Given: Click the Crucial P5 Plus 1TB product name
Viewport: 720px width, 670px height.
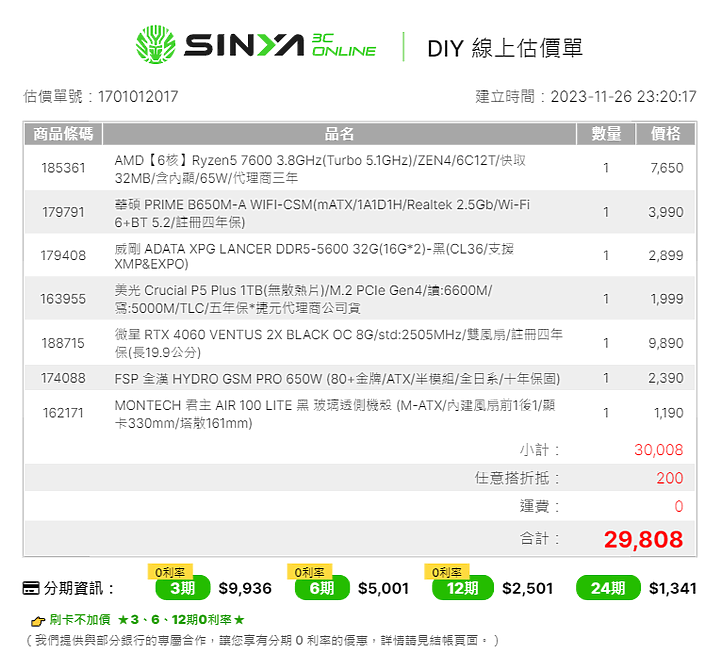Looking at the screenshot, I should tap(303, 299).
